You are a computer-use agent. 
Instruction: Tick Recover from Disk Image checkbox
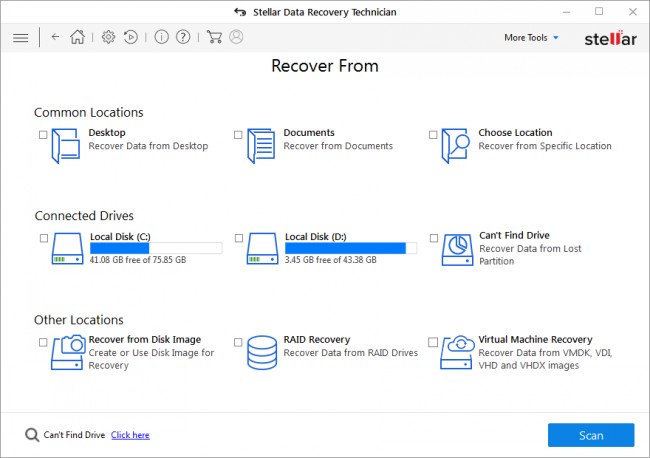pyautogui.click(x=43, y=342)
